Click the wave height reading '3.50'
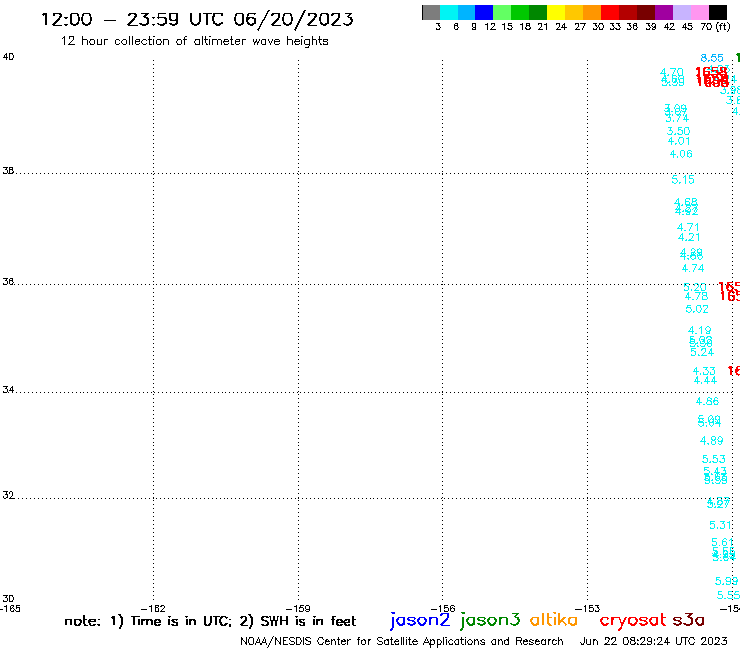The height and width of the screenshot is (650, 740). [678, 131]
